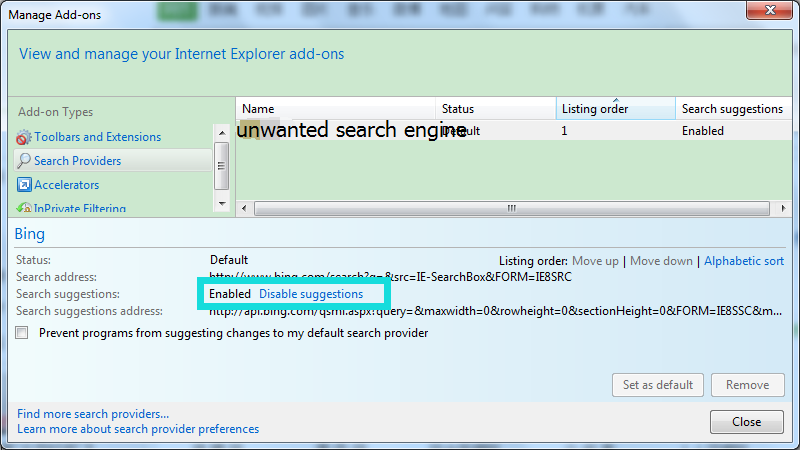The height and width of the screenshot is (450, 800).
Task: Click add-on types scroll up arrow
Action: (x=221, y=133)
